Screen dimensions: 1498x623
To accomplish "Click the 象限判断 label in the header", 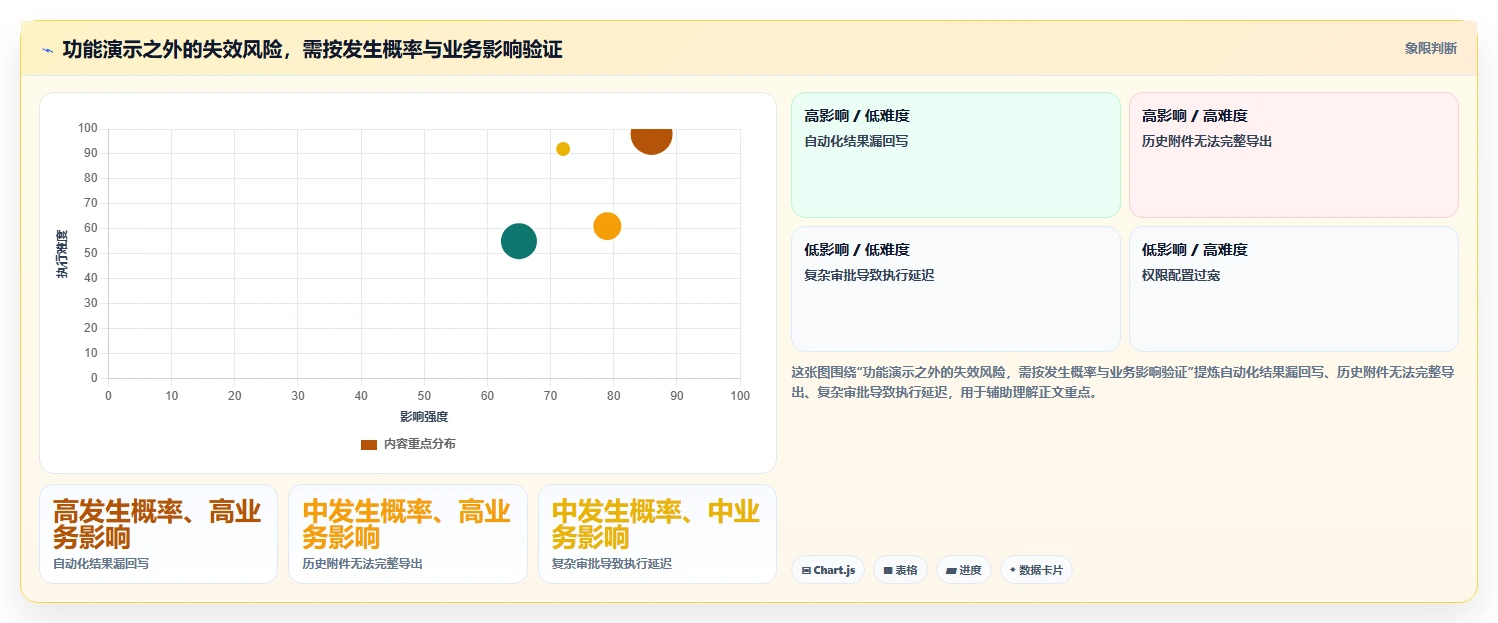I will 1430,48.
